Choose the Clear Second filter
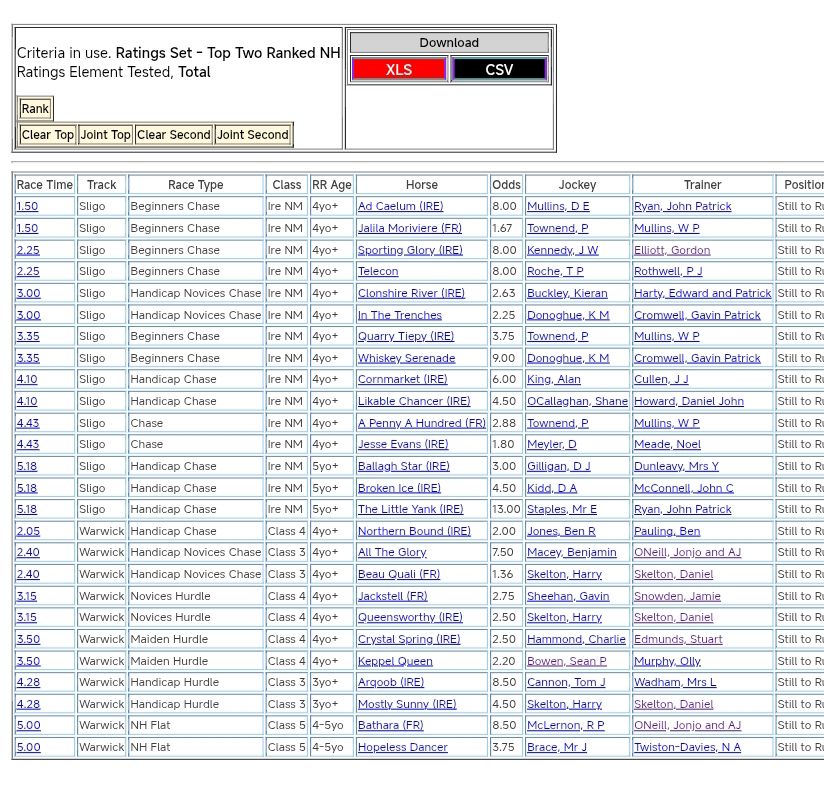Viewport: 824px width, 790px height. click(x=173, y=135)
